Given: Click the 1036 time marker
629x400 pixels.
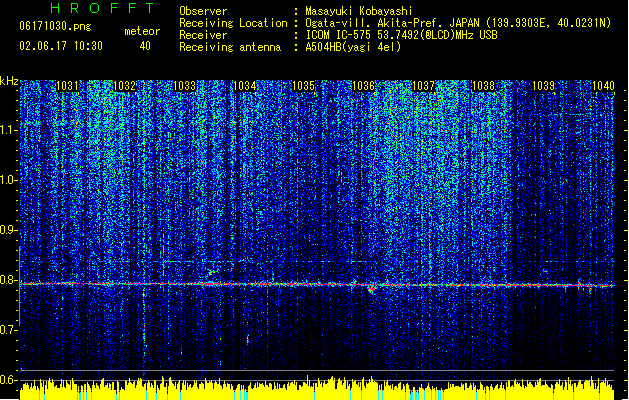Looking at the screenshot, I should 363,86.
